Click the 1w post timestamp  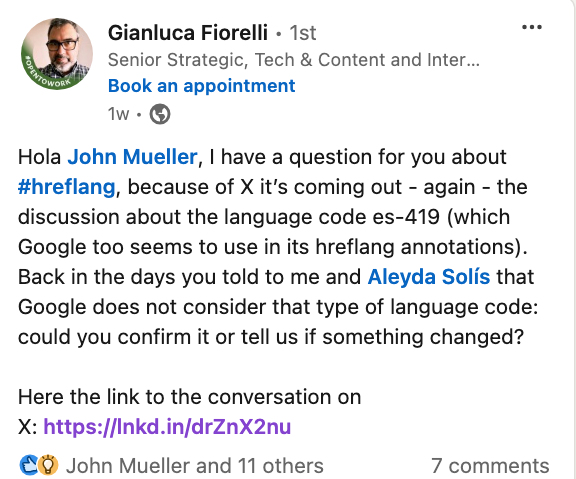(x=118, y=114)
